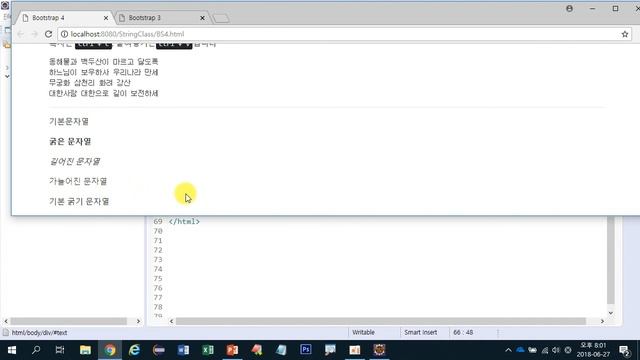The image size is (640, 360).
Task: Open the Windows Start menu
Action: [12, 350]
